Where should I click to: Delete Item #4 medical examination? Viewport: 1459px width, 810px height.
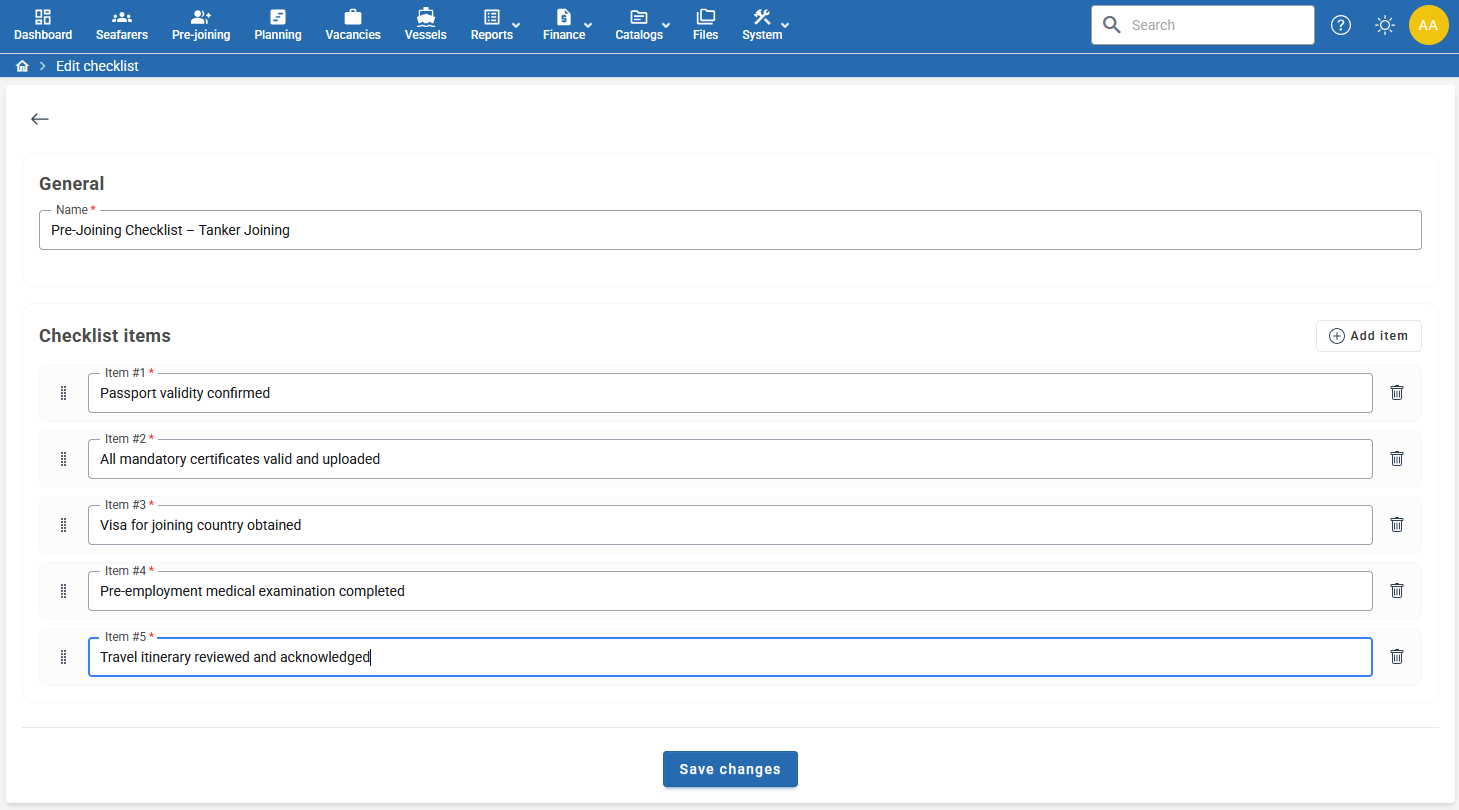(1397, 590)
